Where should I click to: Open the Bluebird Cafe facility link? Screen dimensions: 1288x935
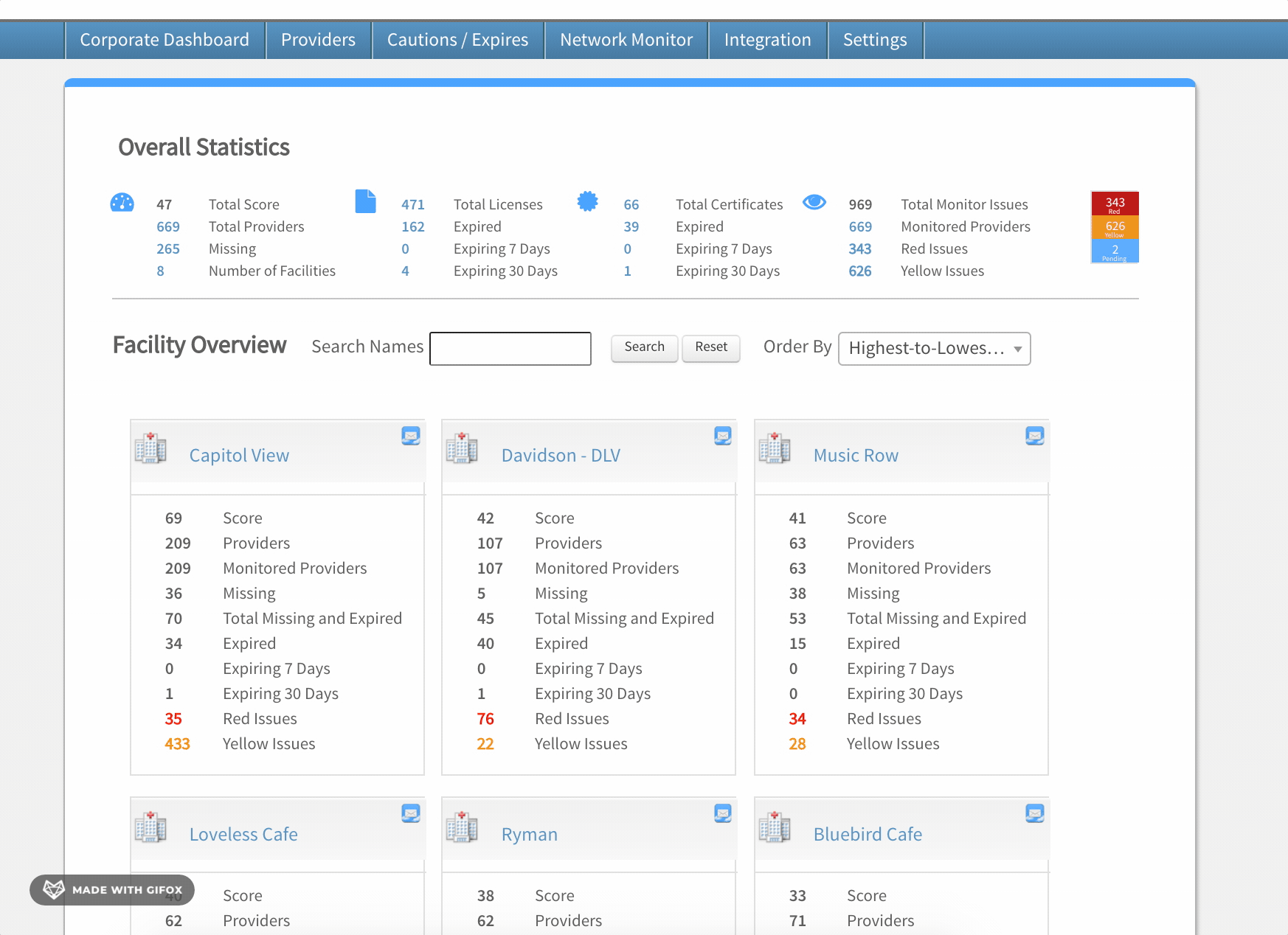[868, 835]
